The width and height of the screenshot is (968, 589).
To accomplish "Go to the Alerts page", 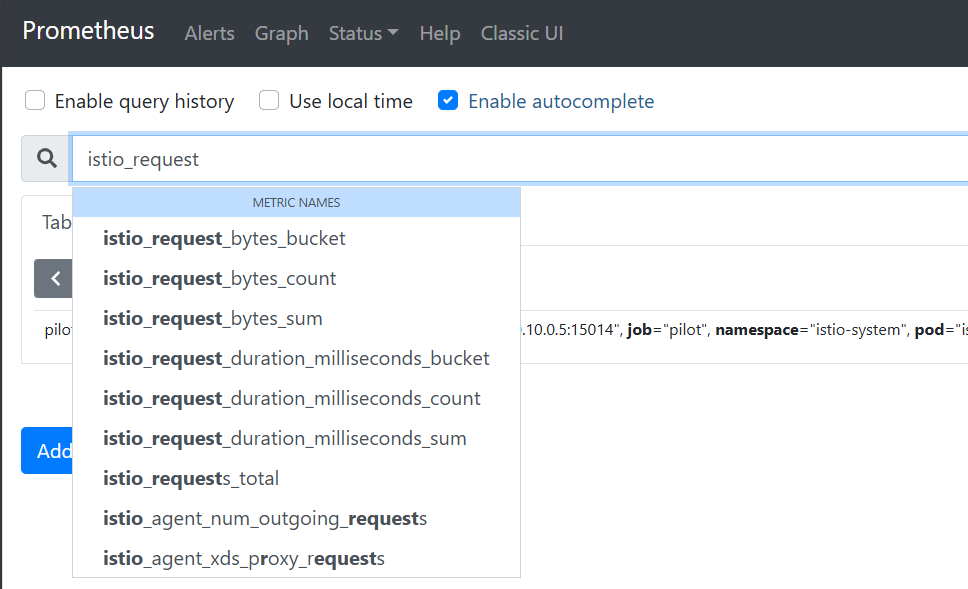I will point(209,33).
